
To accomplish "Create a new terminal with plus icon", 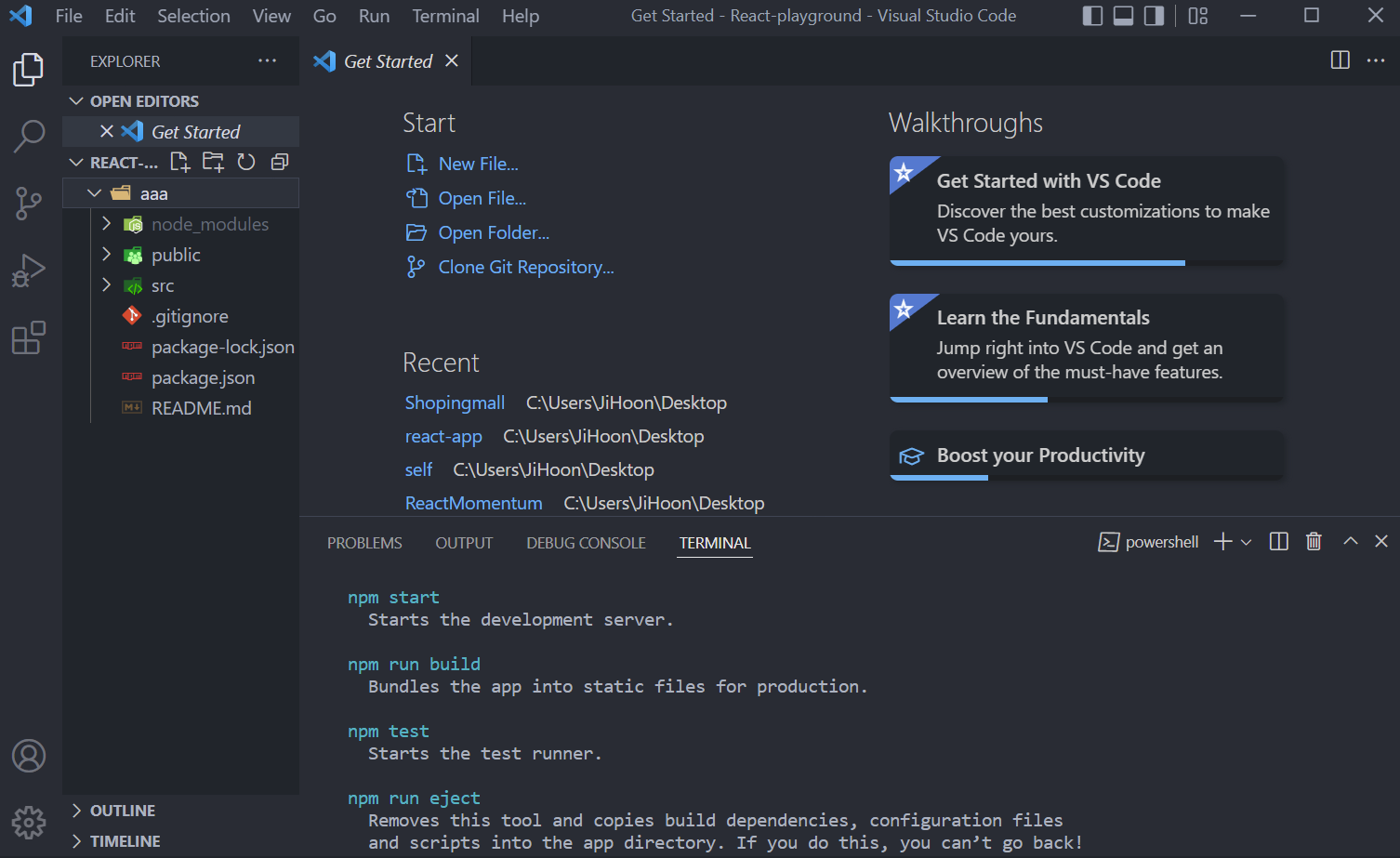I will pyautogui.click(x=1223, y=542).
